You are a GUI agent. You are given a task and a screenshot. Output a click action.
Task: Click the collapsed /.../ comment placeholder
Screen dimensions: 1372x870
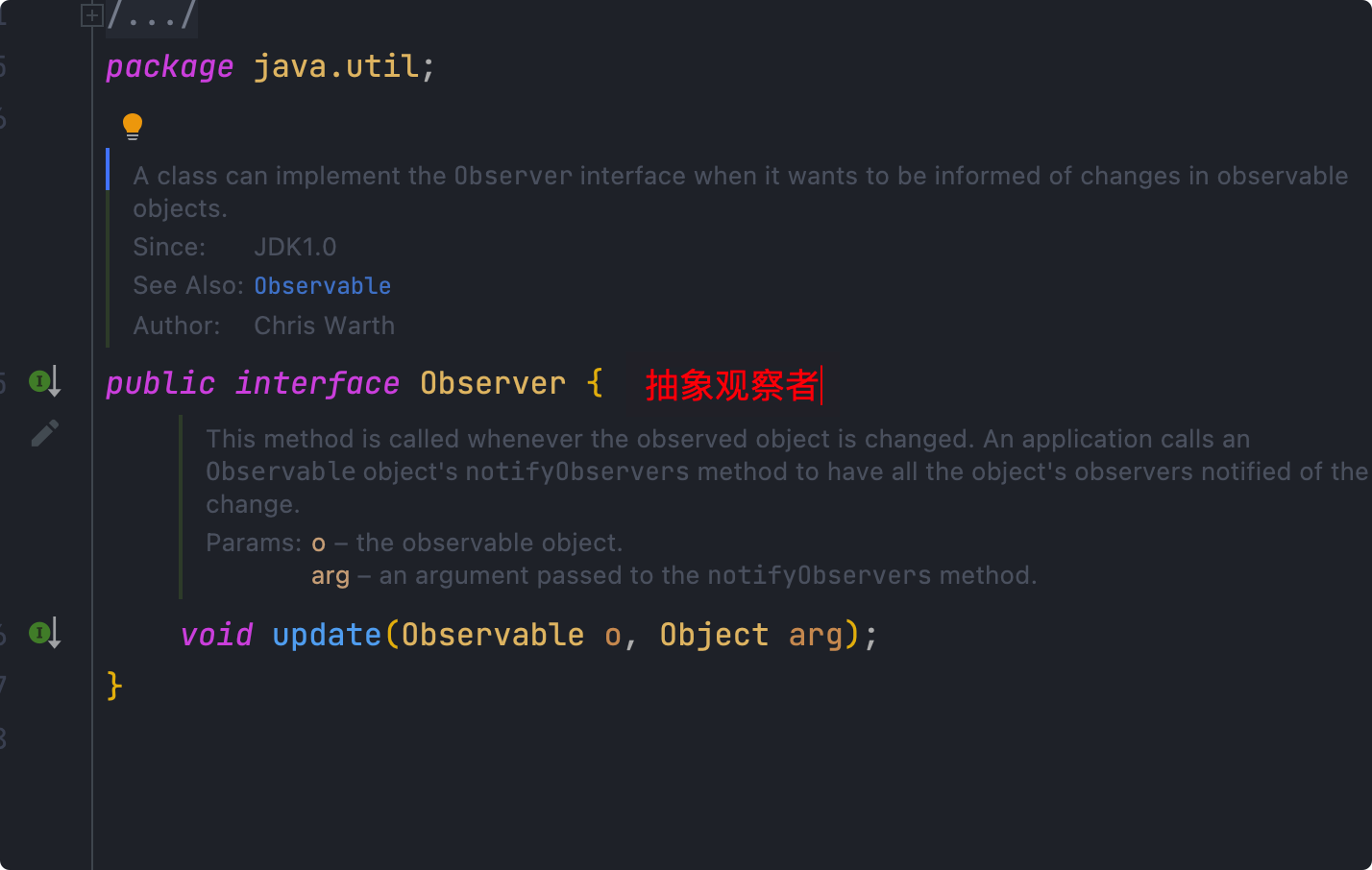(x=152, y=16)
